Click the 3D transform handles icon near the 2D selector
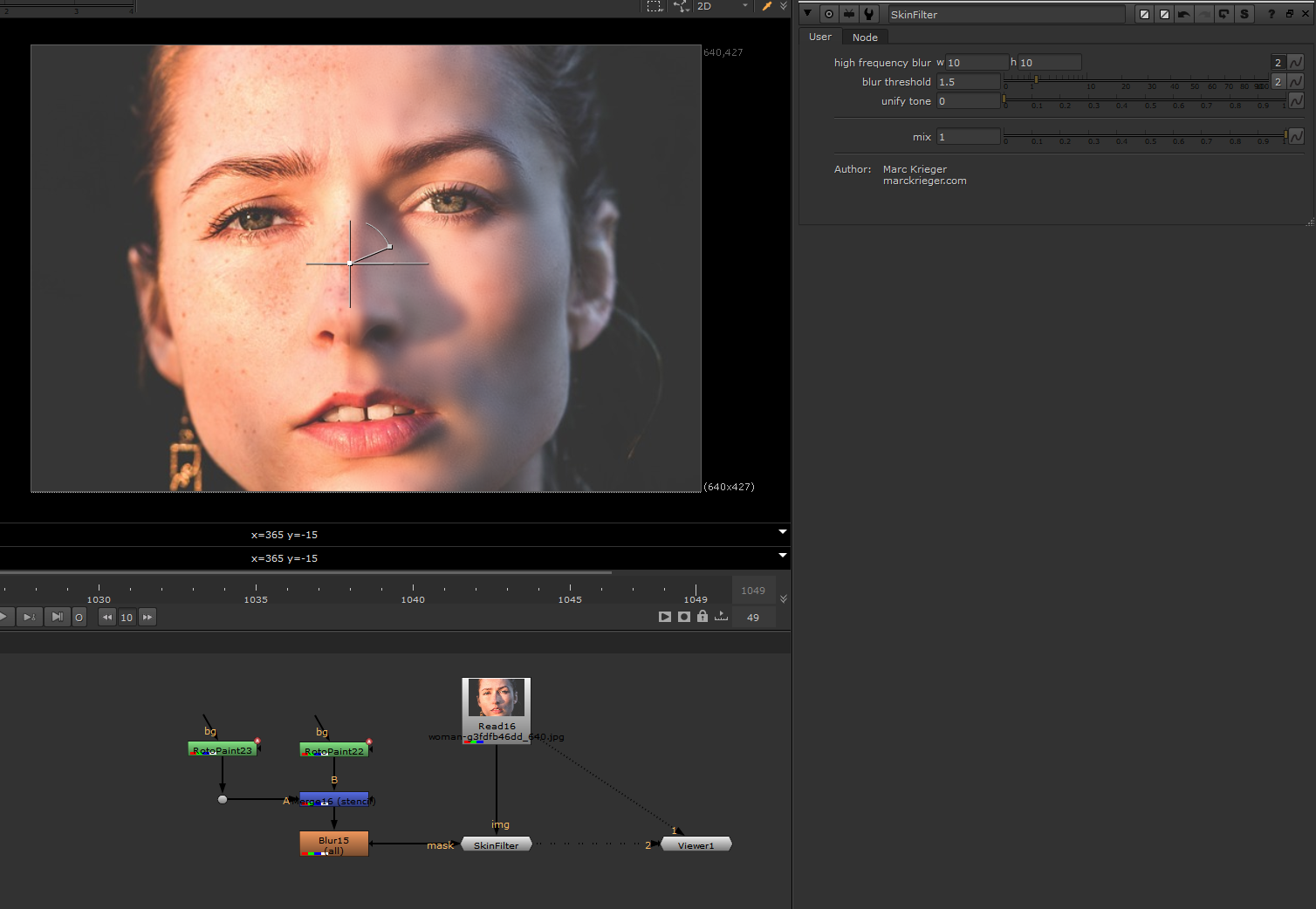Image resolution: width=1316 pixels, height=909 pixels. point(679,6)
